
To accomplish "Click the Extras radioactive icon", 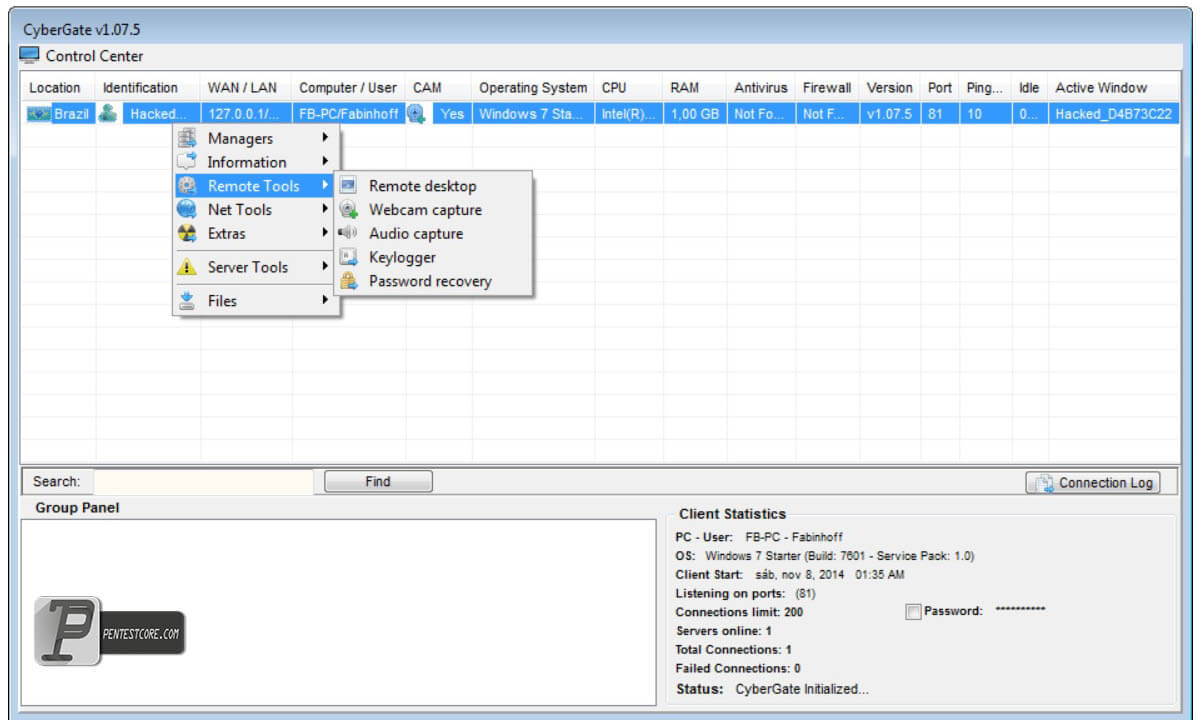I will [x=187, y=233].
